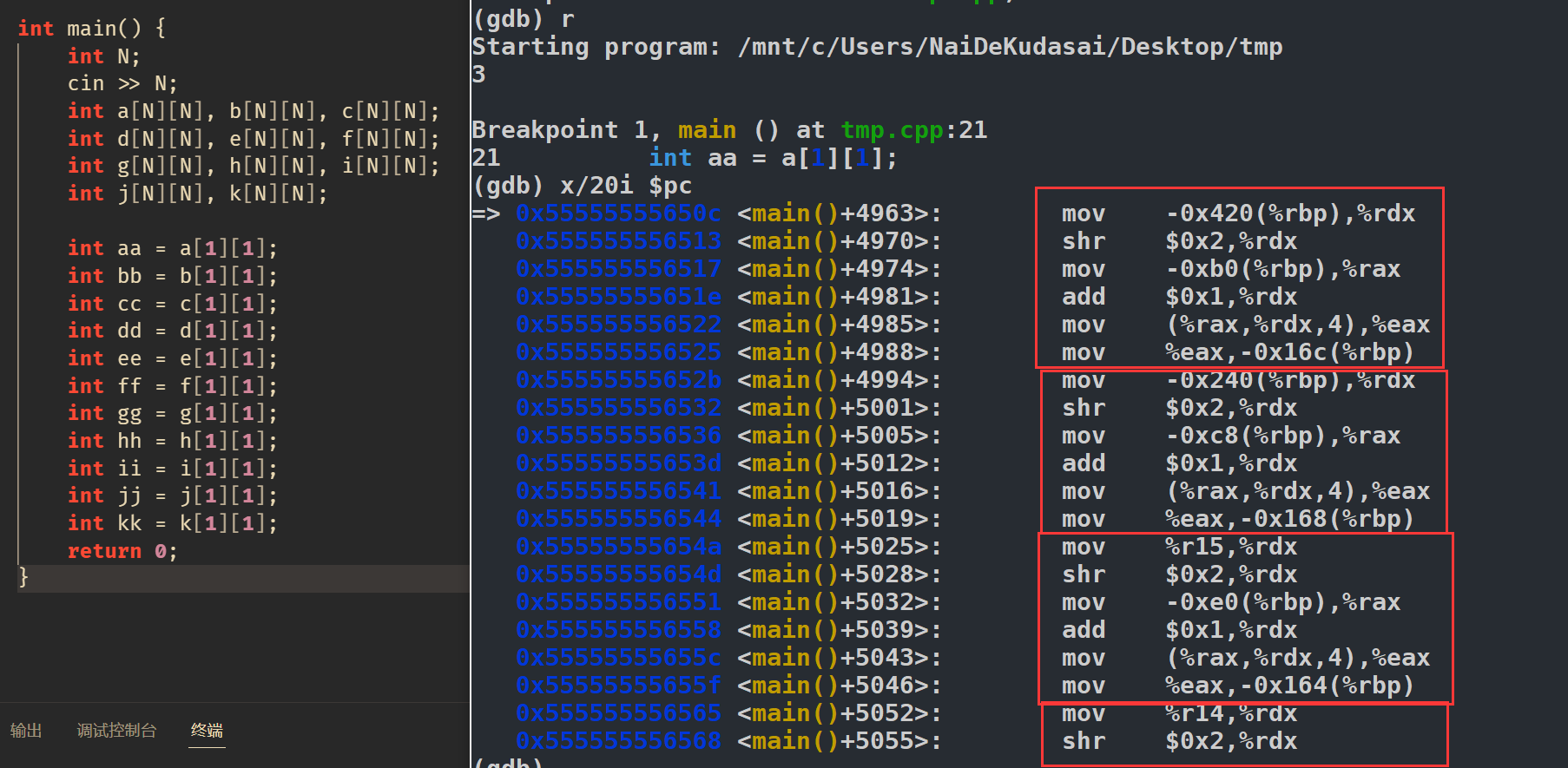Select the 终端 (Terminal) tab
Screen dimensions: 1568x768
pyautogui.click(x=207, y=731)
